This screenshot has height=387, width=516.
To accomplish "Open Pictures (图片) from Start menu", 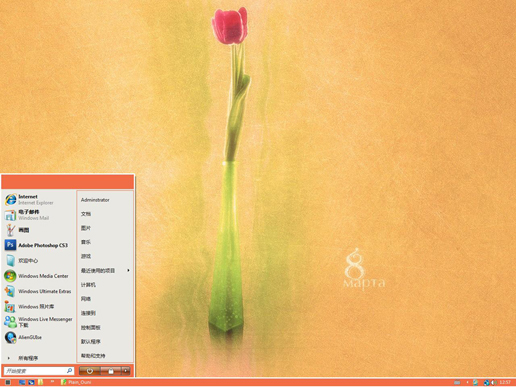I will point(105,228).
